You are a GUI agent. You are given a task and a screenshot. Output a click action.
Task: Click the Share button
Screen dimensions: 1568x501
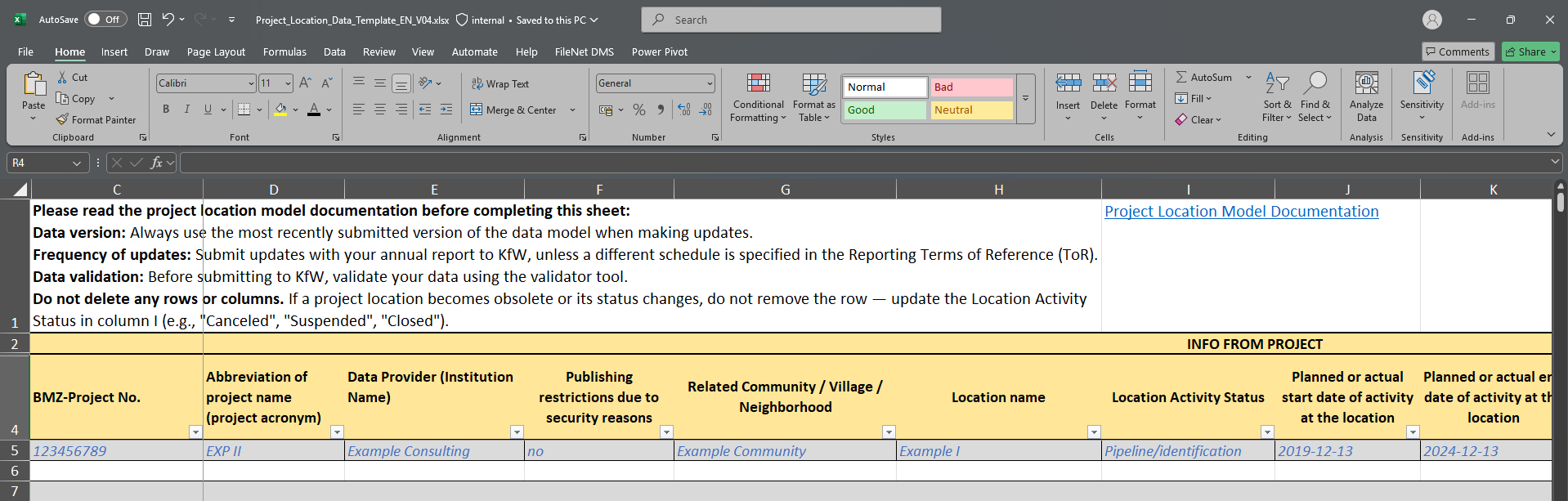tap(1531, 51)
